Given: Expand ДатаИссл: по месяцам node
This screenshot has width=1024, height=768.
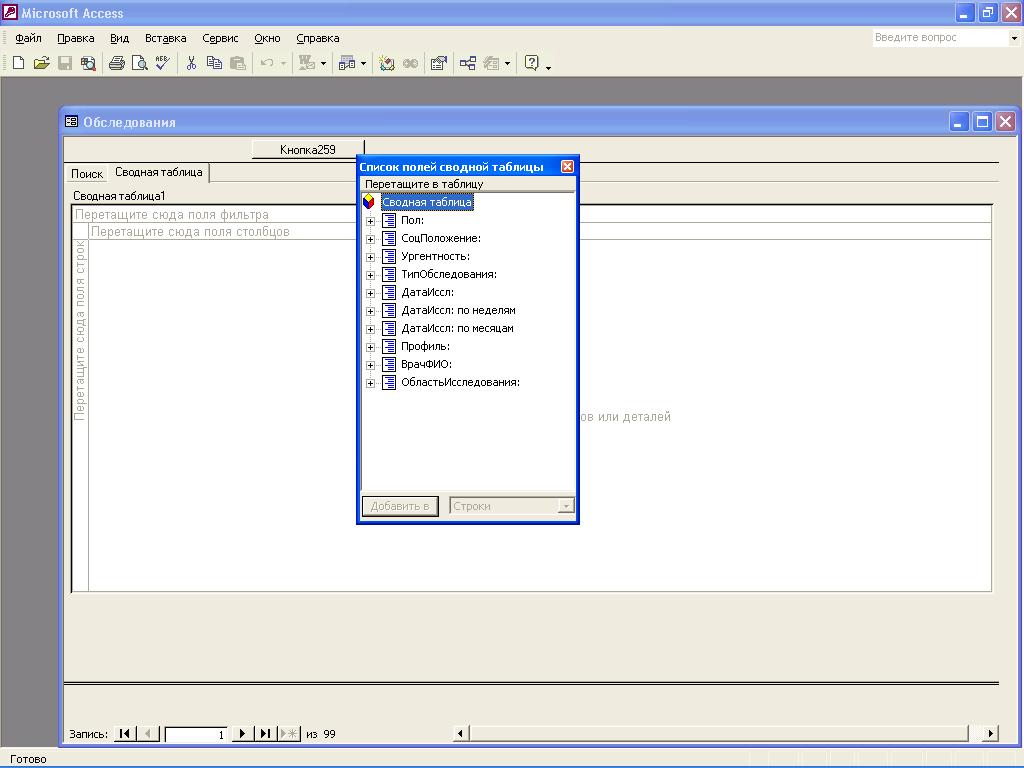Looking at the screenshot, I should pos(370,328).
